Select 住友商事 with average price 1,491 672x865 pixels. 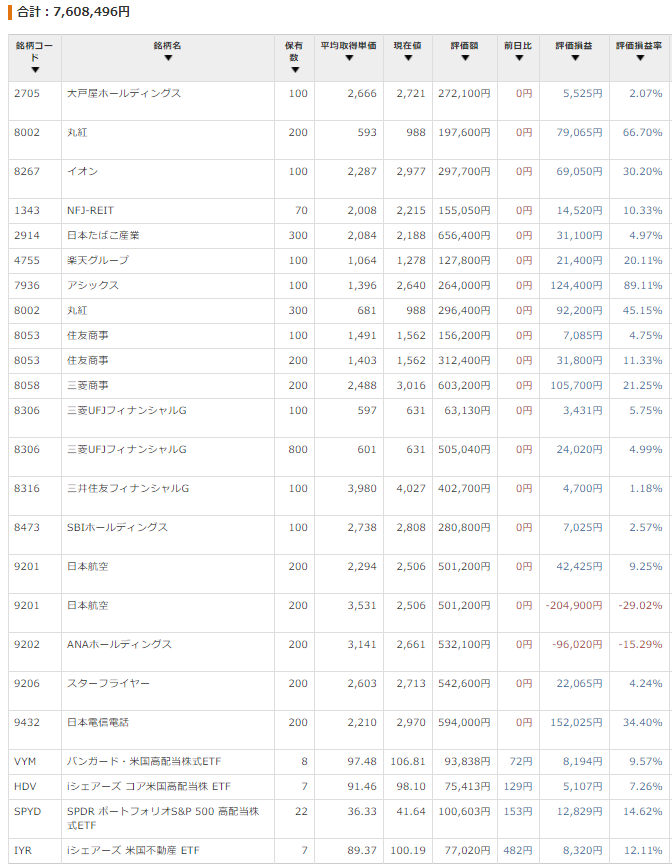tap(88, 335)
